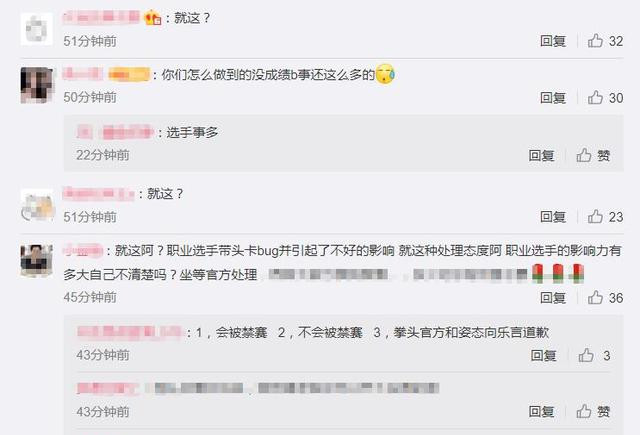
Task: Like the long comment with 36 likes
Action: [x=605, y=297]
